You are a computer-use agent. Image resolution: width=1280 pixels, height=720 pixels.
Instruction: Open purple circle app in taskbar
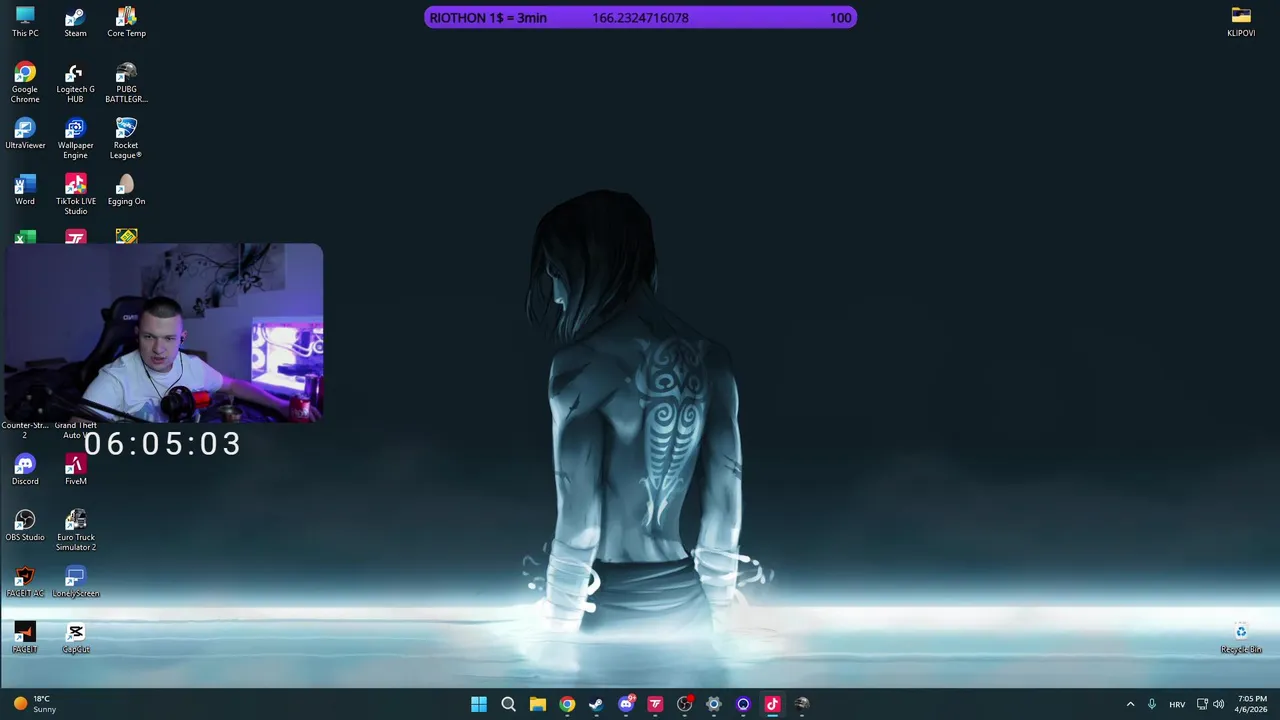[x=743, y=704]
